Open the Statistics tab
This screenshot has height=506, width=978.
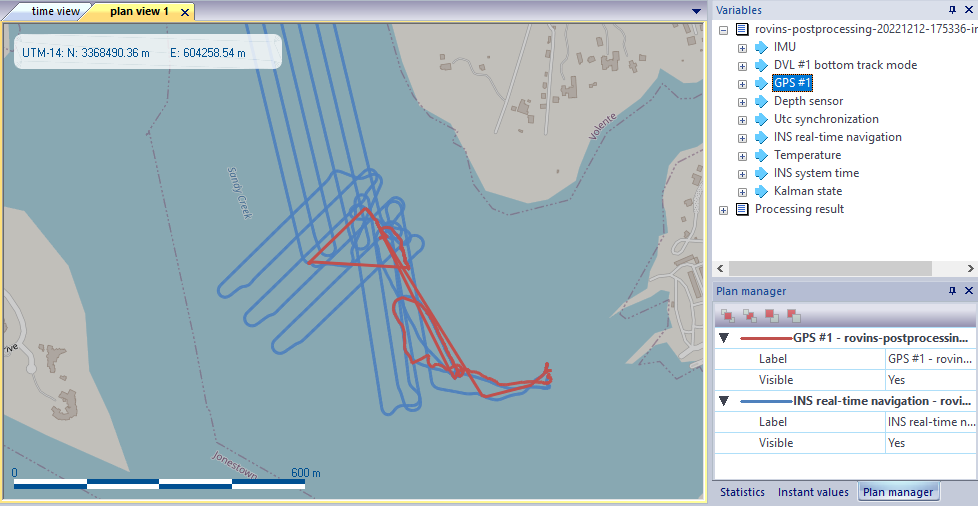click(x=743, y=492)
